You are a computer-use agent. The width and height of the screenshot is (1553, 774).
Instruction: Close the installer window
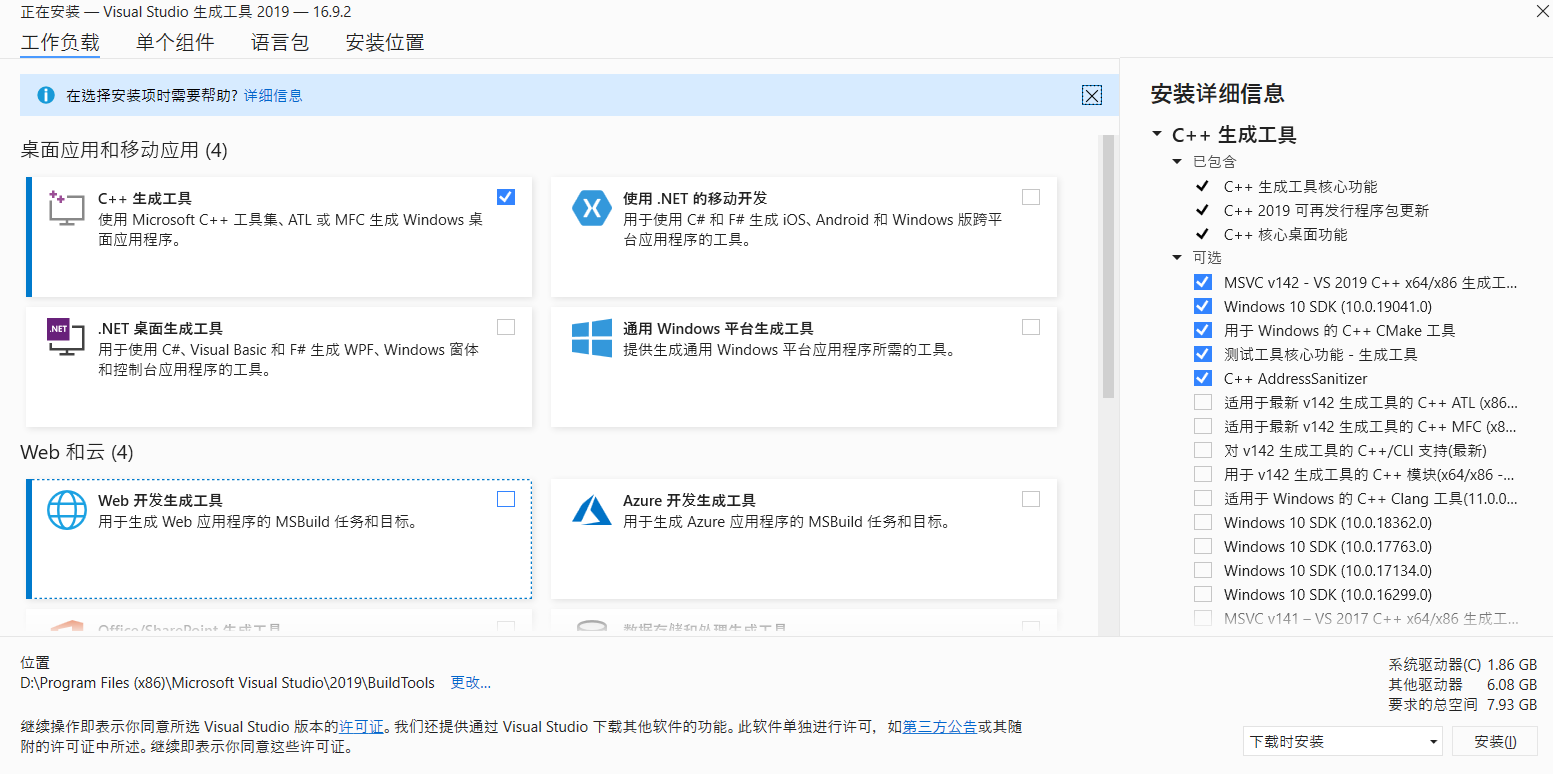tap(1540, 11)
